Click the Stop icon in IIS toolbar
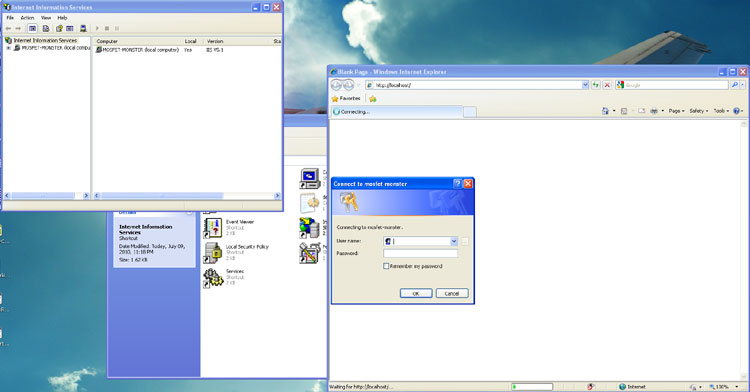This screenshot has height=392, width=750. (x=107, y=29)
